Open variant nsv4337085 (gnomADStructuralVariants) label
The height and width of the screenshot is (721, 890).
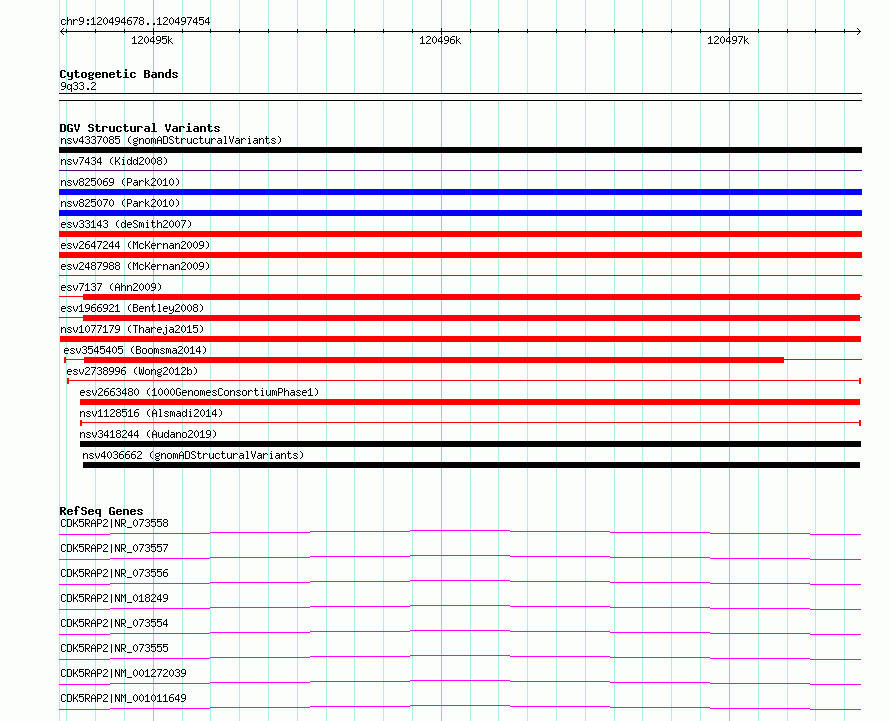[171, 140]
